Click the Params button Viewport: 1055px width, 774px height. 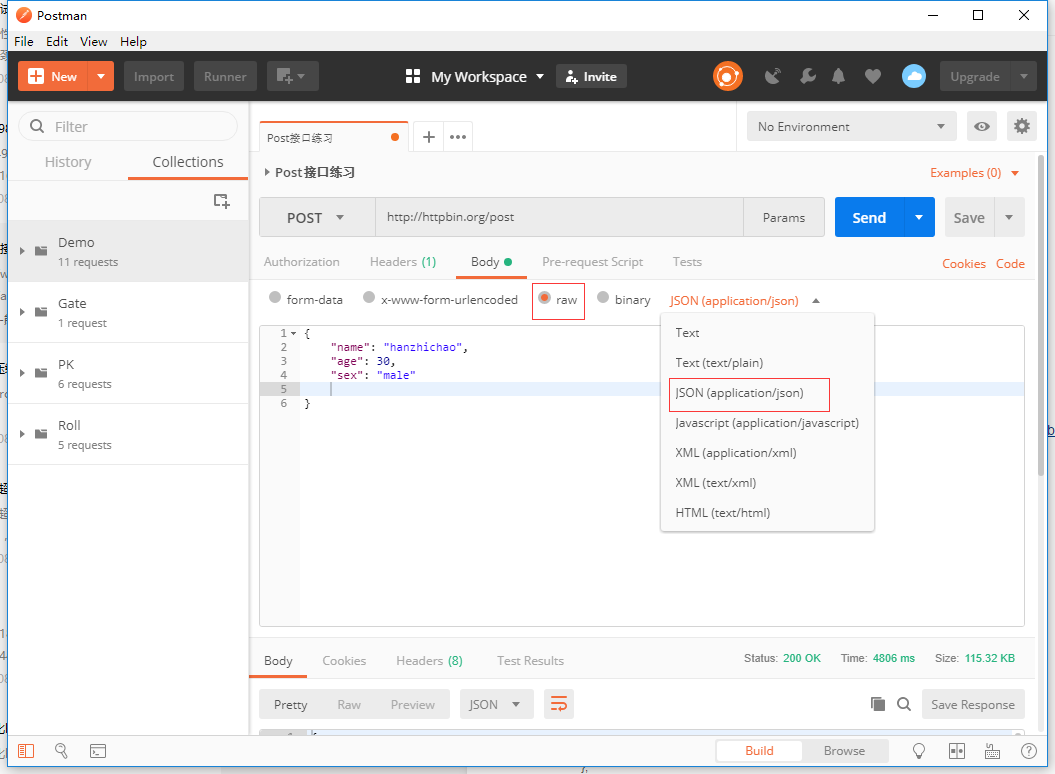(x=784, y=217)
